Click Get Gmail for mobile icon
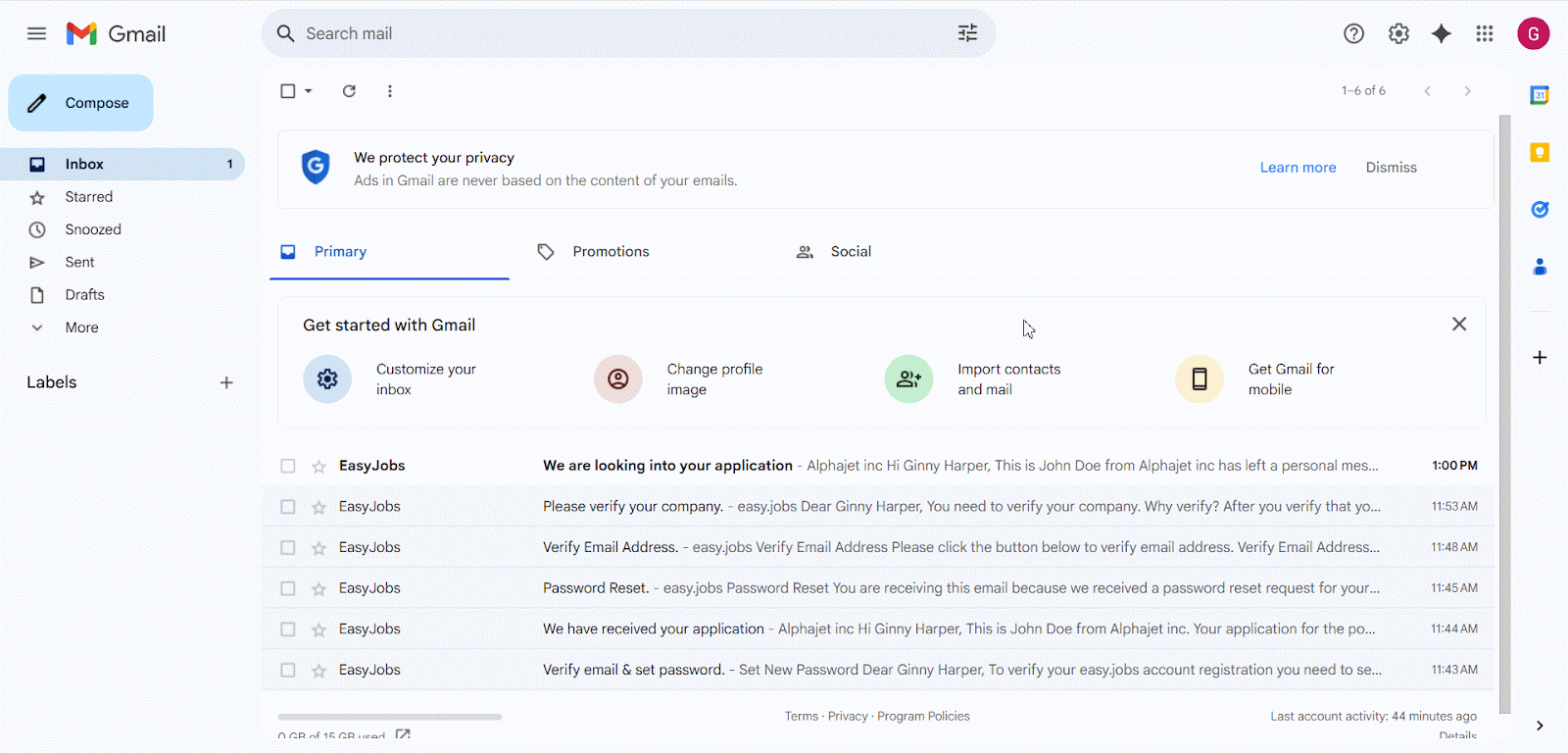The image size is (1568, 753). click(1200, 378)
